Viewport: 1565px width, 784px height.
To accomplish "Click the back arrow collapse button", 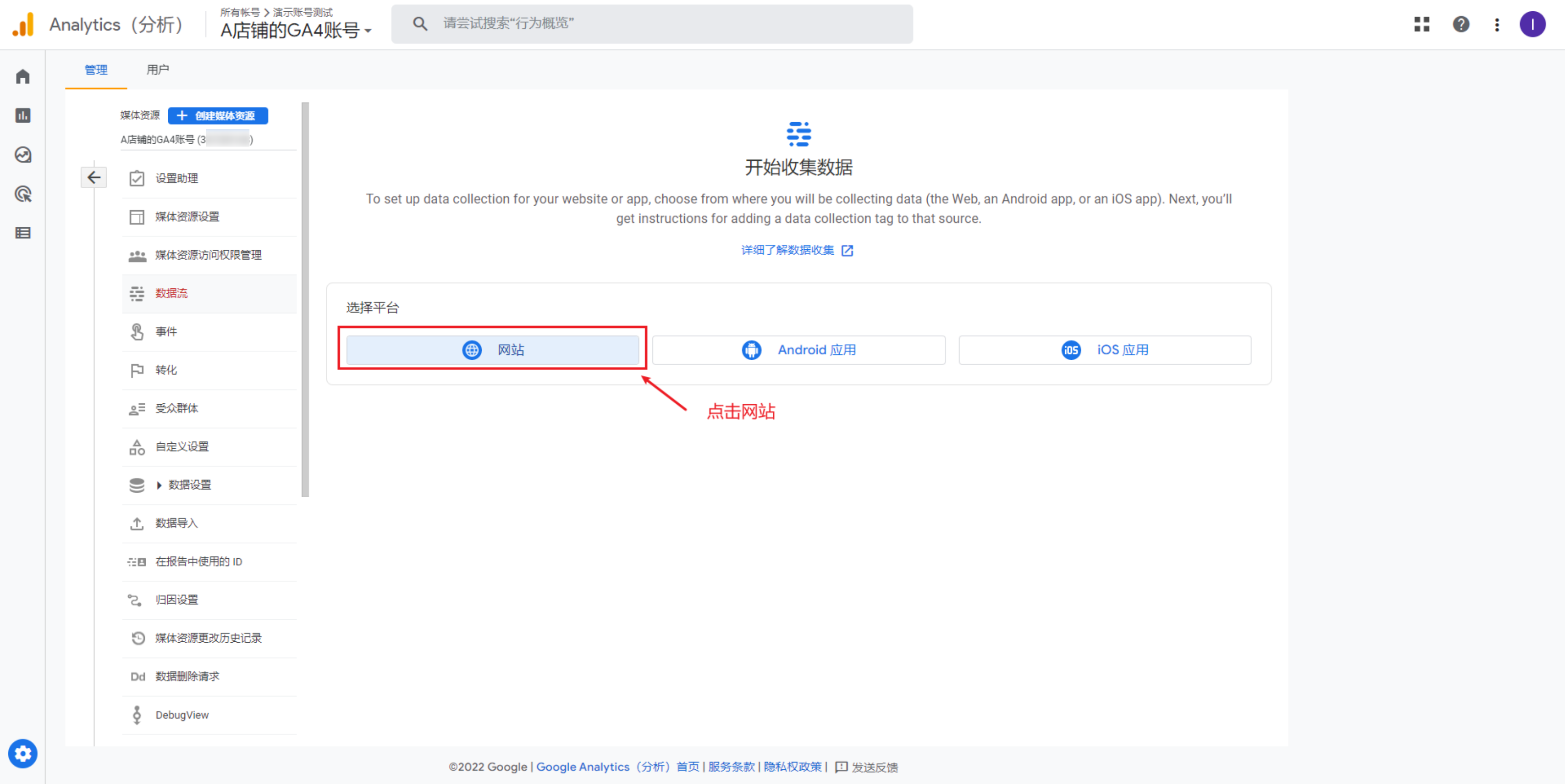I will [x=93, y=177].
